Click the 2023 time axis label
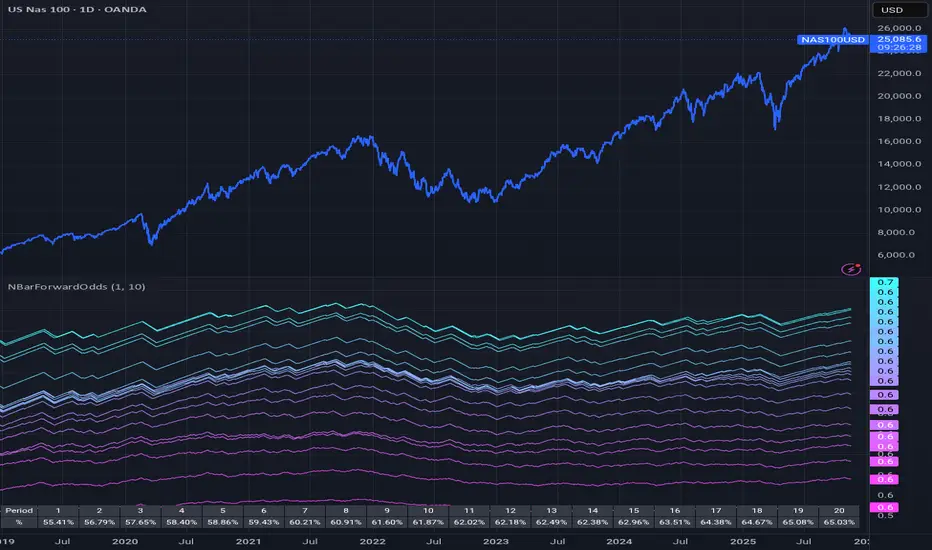Screen dimensions: 932x550 tap(496, 541)
